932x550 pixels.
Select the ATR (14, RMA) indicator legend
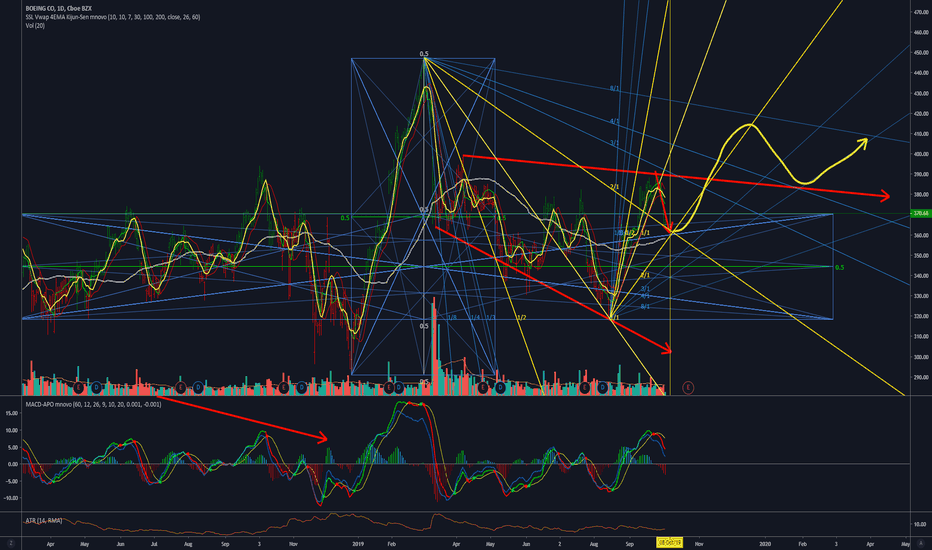tap(43, 521)
